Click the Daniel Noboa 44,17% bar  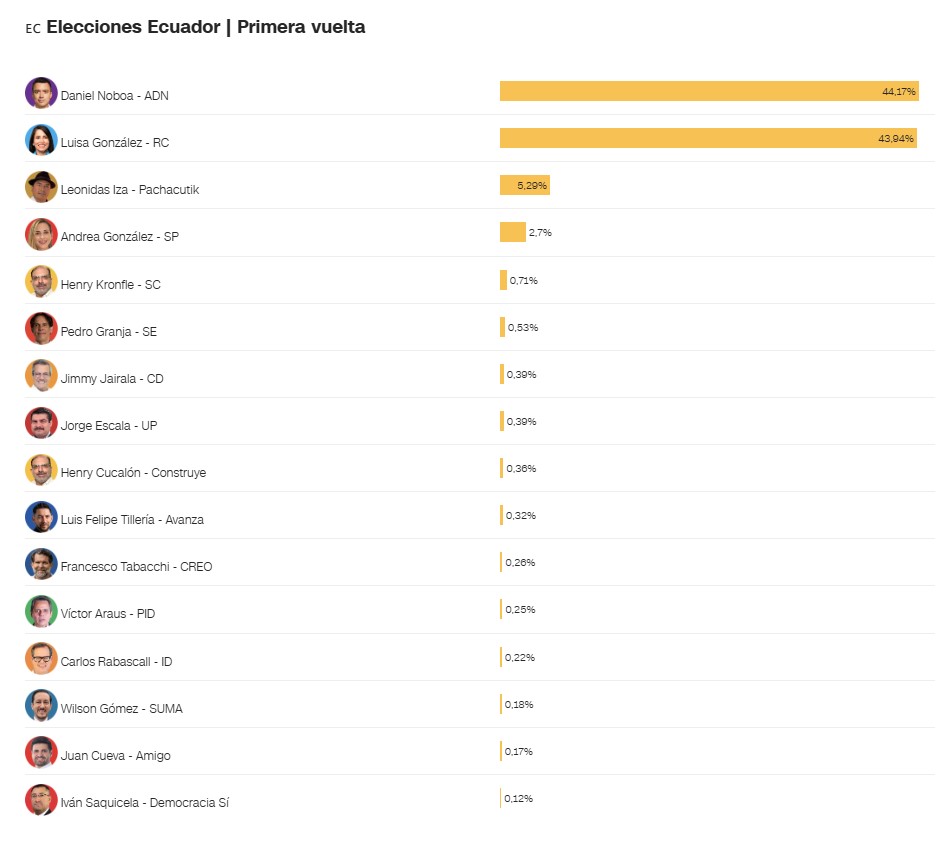pos(708,91)
